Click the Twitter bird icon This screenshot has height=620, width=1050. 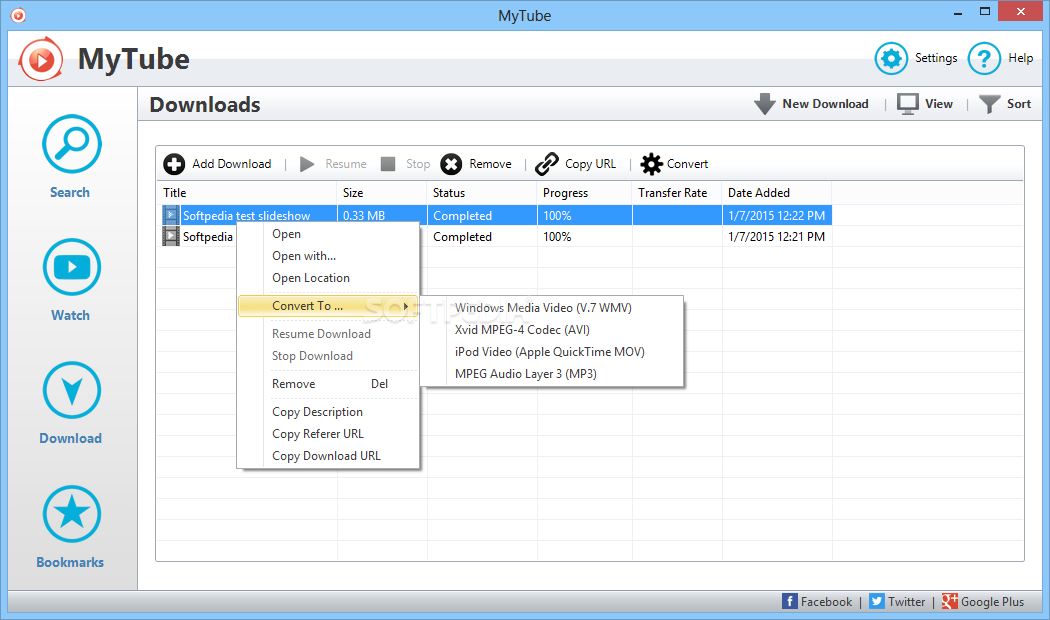(x=877, y=601)
